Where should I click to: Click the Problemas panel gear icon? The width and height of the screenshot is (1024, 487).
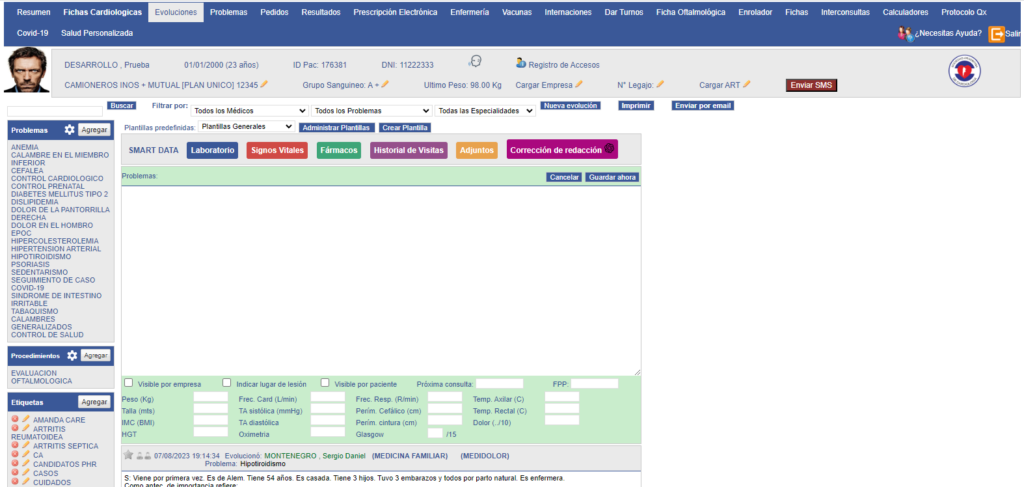[69, 130]
